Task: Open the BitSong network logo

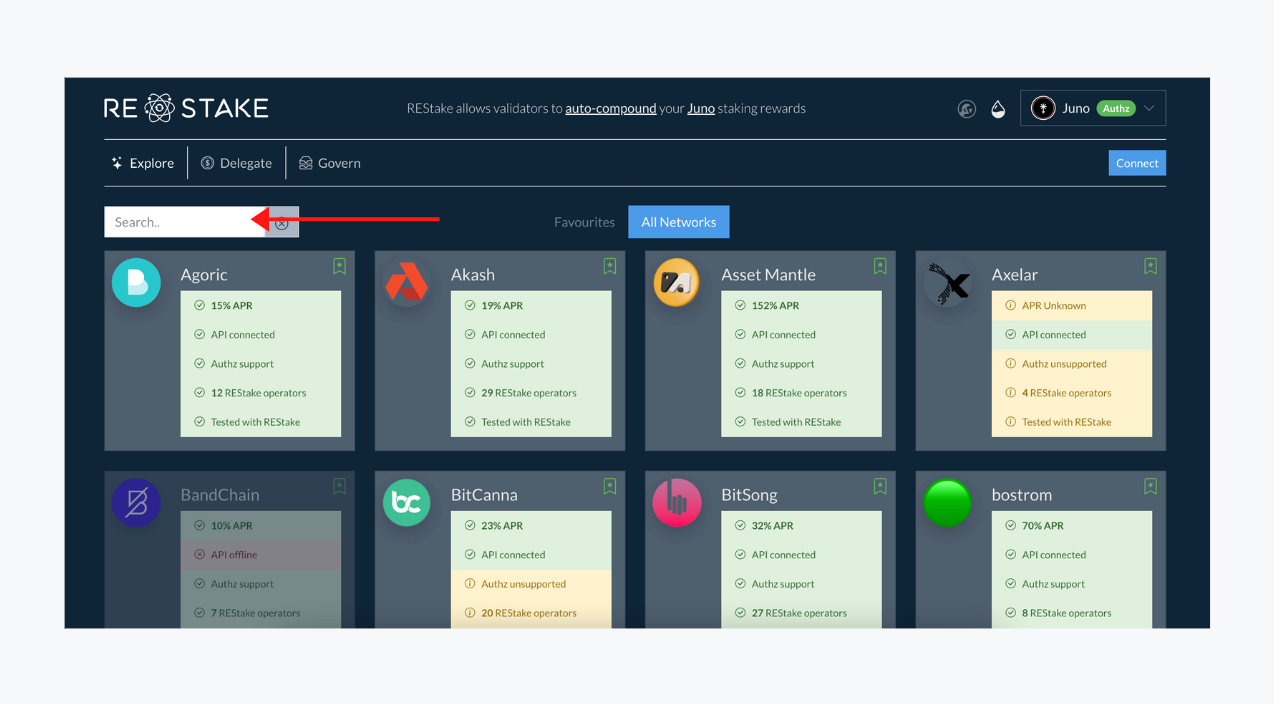Action: 677,502
